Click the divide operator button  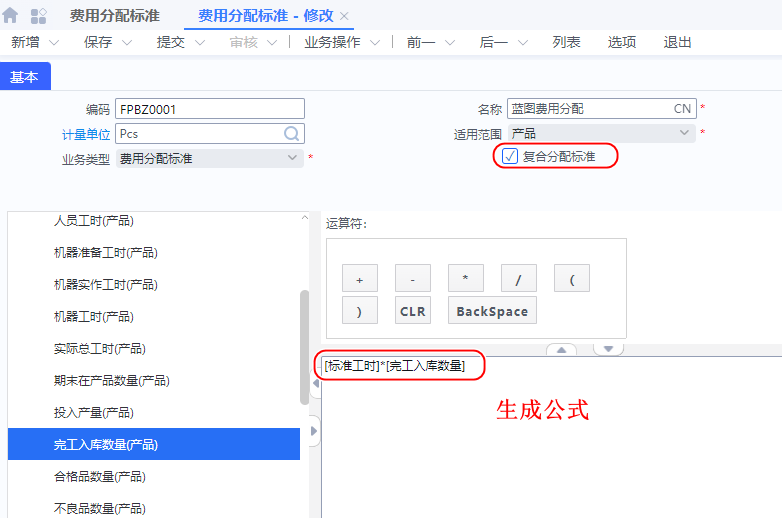pos(519,281)
